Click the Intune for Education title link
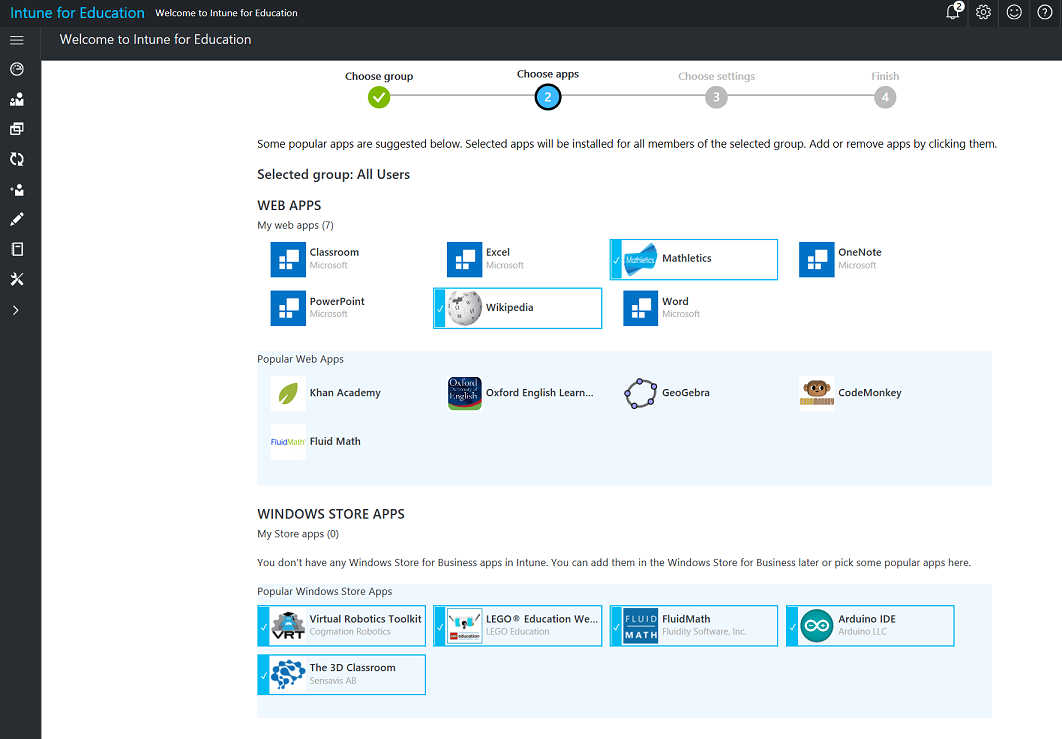1062x739 pixels. tap(77, 13)
